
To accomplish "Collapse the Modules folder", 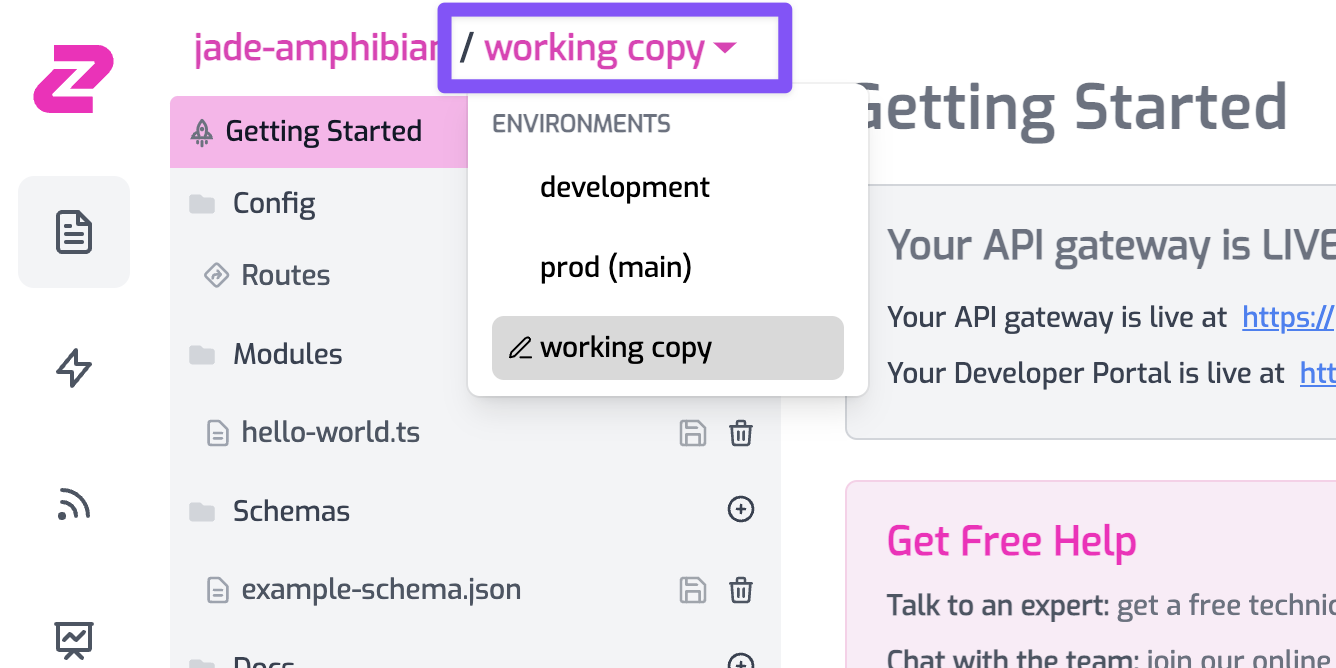I will [x=287, y=354].
